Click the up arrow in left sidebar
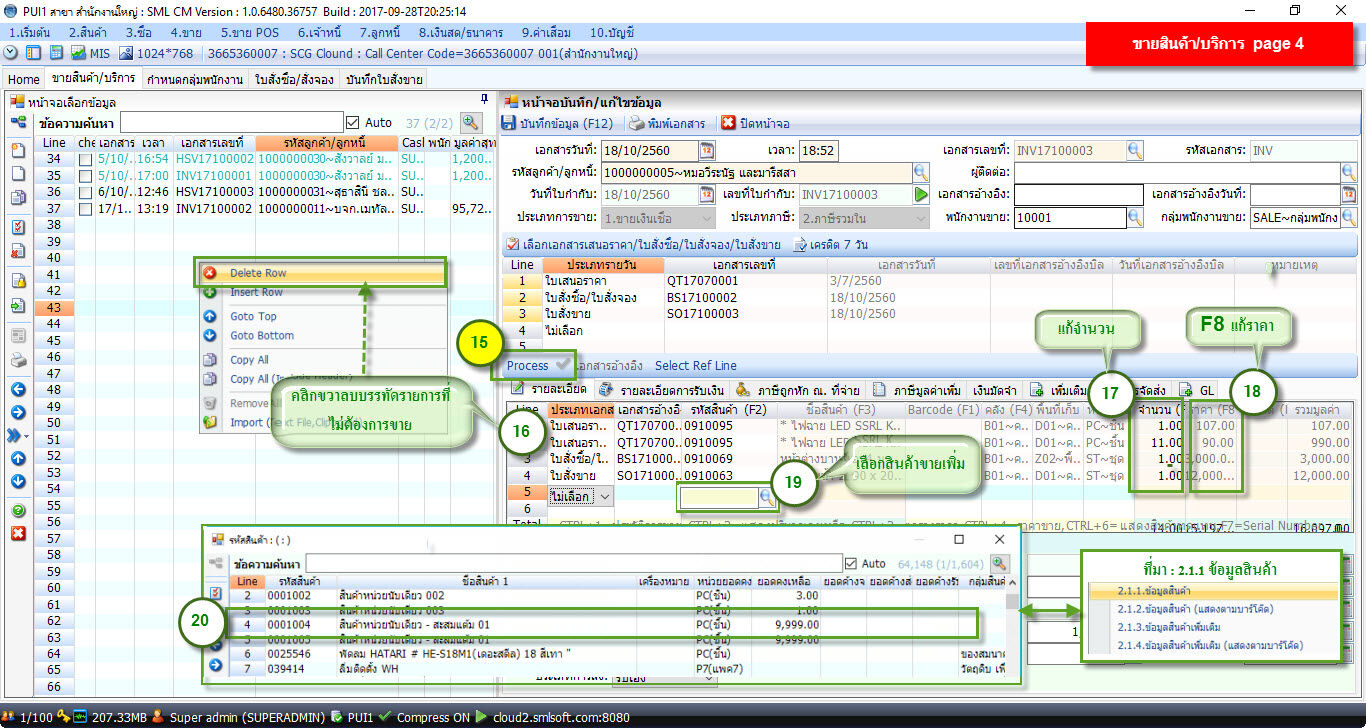The height and width of the screenshot is (728, 1366). [x=18, y=458]
